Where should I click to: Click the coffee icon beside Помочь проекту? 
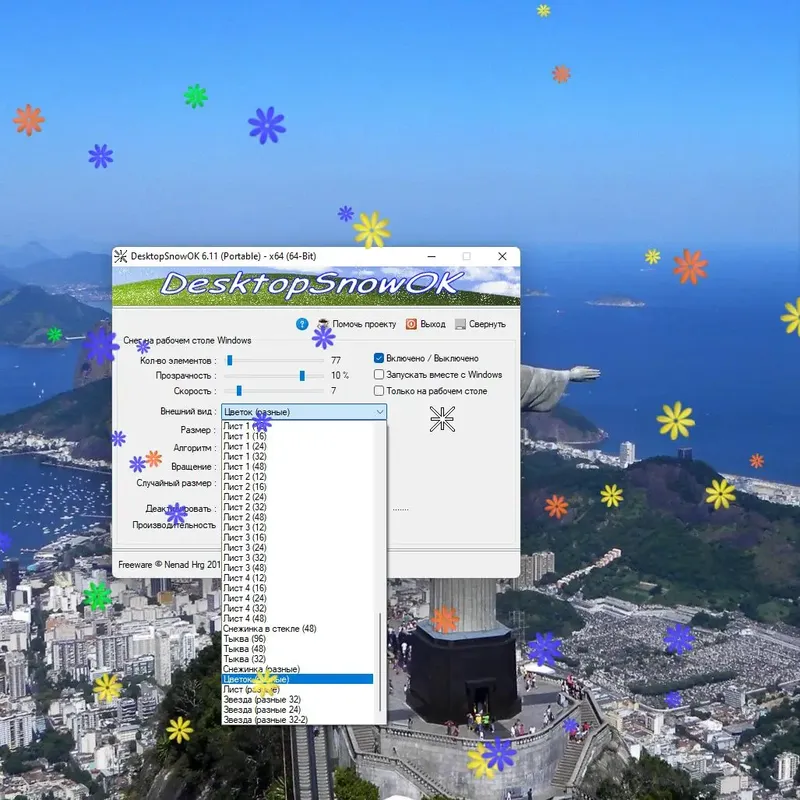point(323,324)
